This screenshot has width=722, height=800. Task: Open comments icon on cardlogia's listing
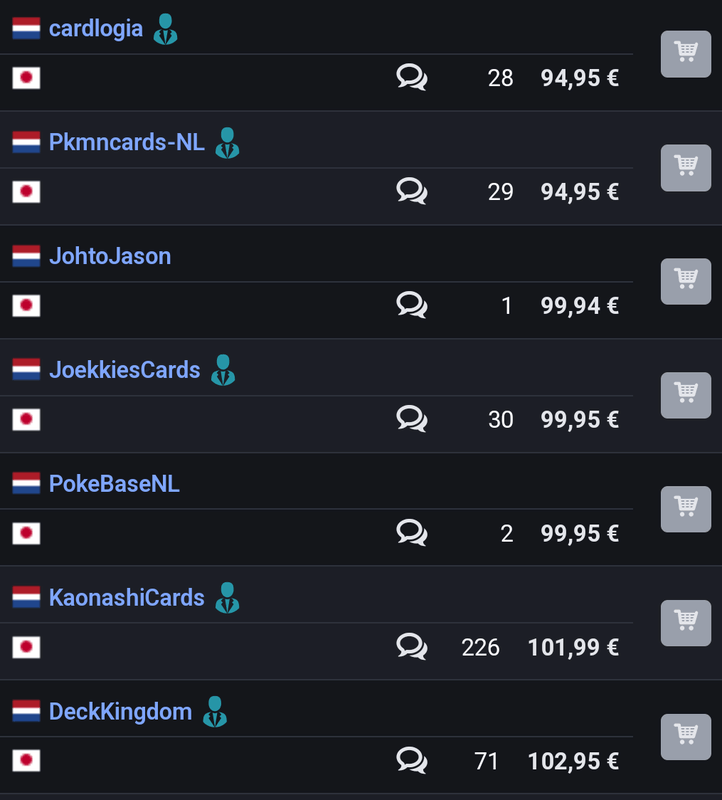pyautogui.click(x=411, y=77)
